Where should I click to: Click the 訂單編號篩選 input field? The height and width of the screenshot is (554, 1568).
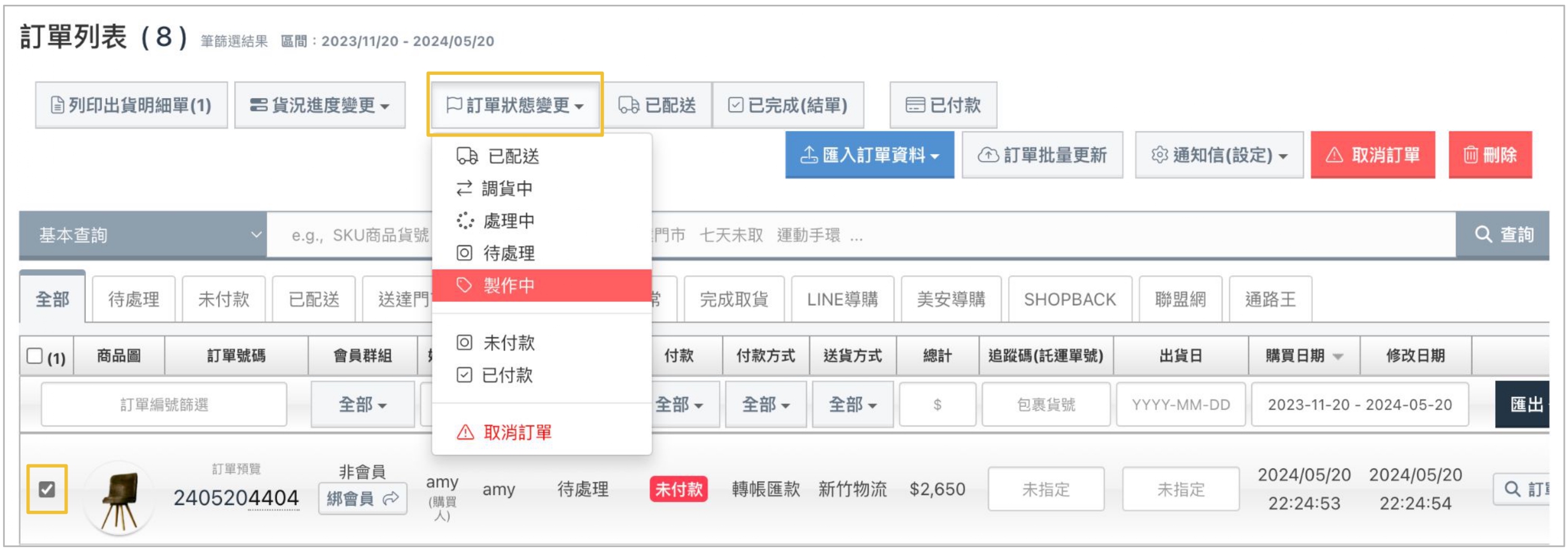164,405
